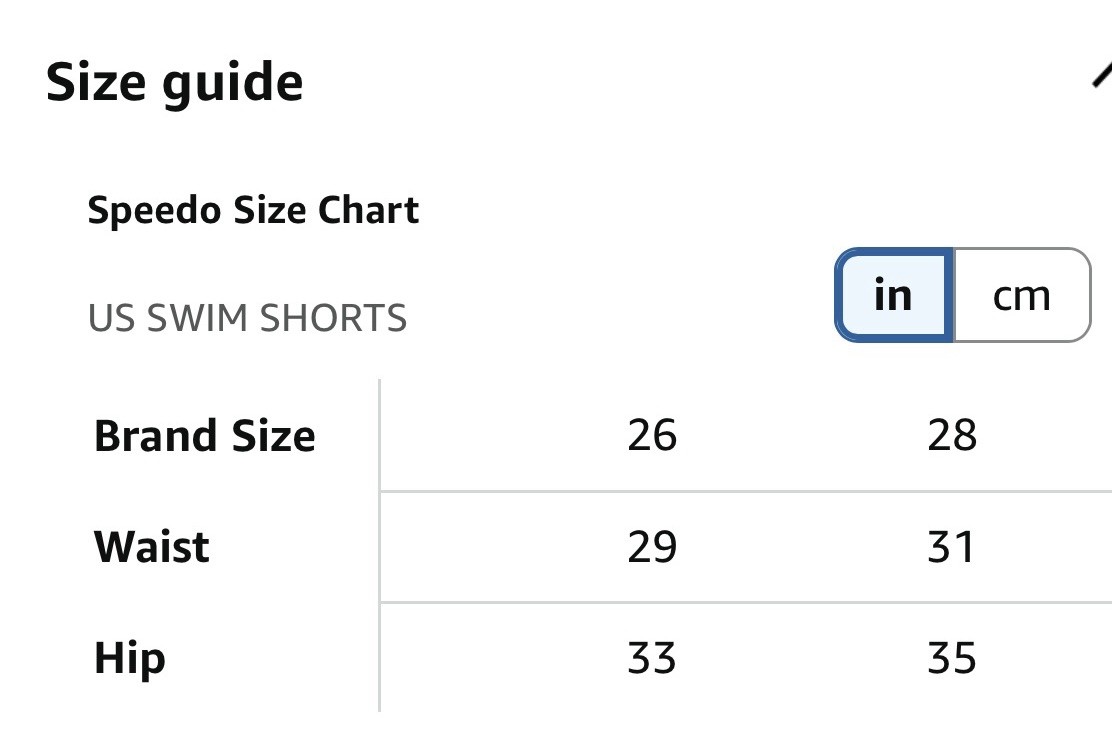Click the Brand Size row header
The image size is (1112, 745).
click(204, 436)
